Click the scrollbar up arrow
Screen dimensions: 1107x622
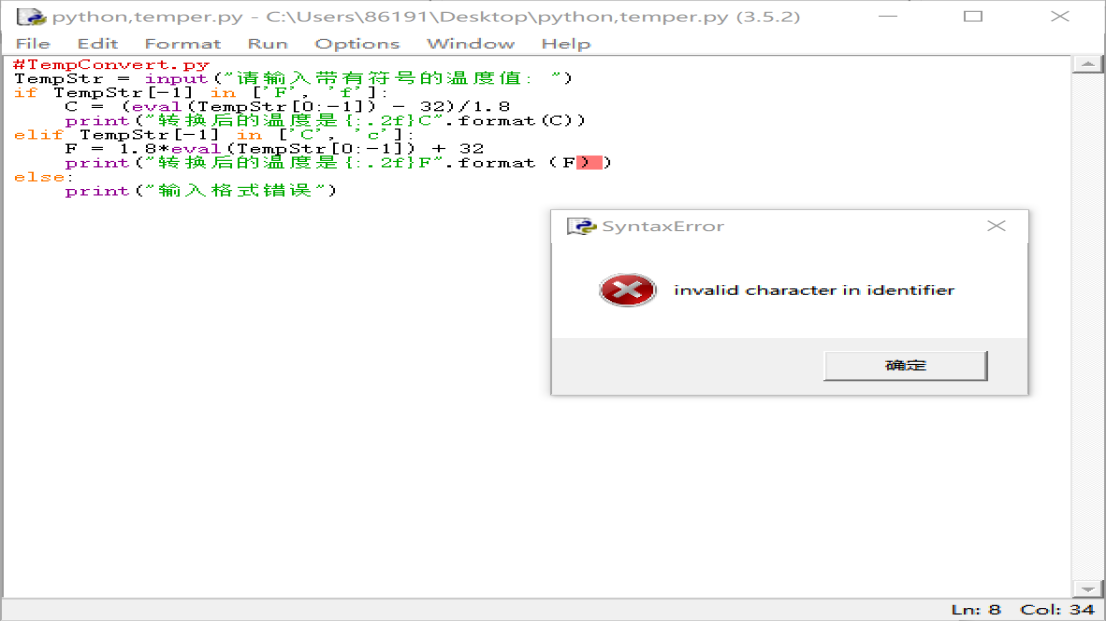click(1088, 64)
